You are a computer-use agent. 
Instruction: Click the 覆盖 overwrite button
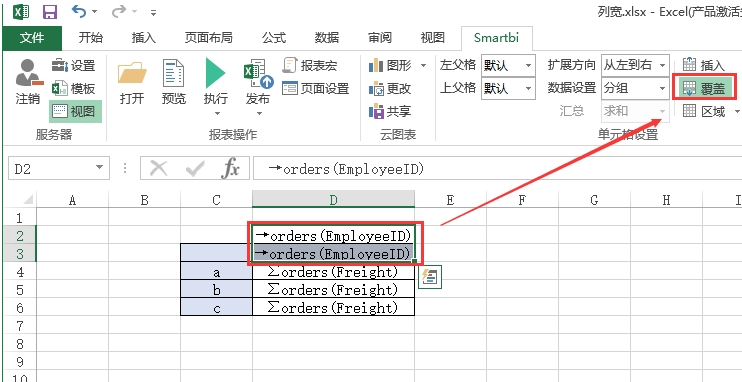tap(705, 88)
